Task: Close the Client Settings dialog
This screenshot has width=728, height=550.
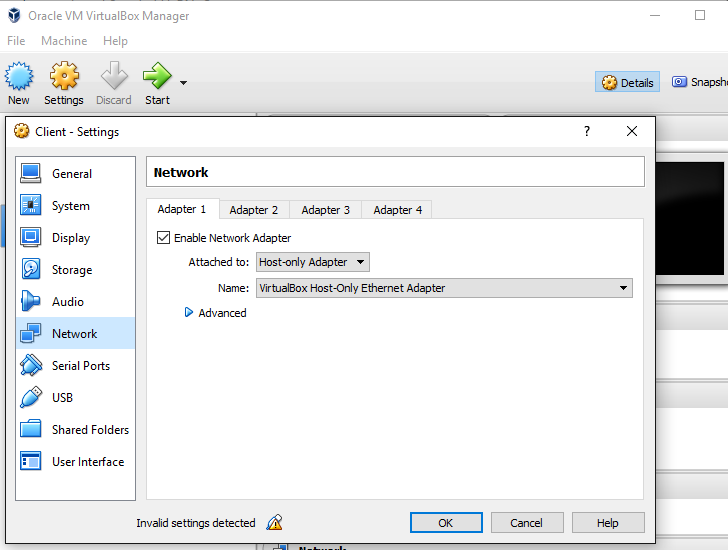Action: pyautogui.click(x=632, y=131)
